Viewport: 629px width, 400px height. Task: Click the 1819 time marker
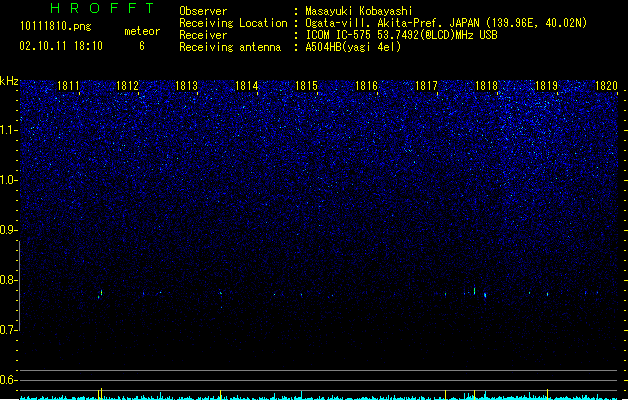(546, 86)
